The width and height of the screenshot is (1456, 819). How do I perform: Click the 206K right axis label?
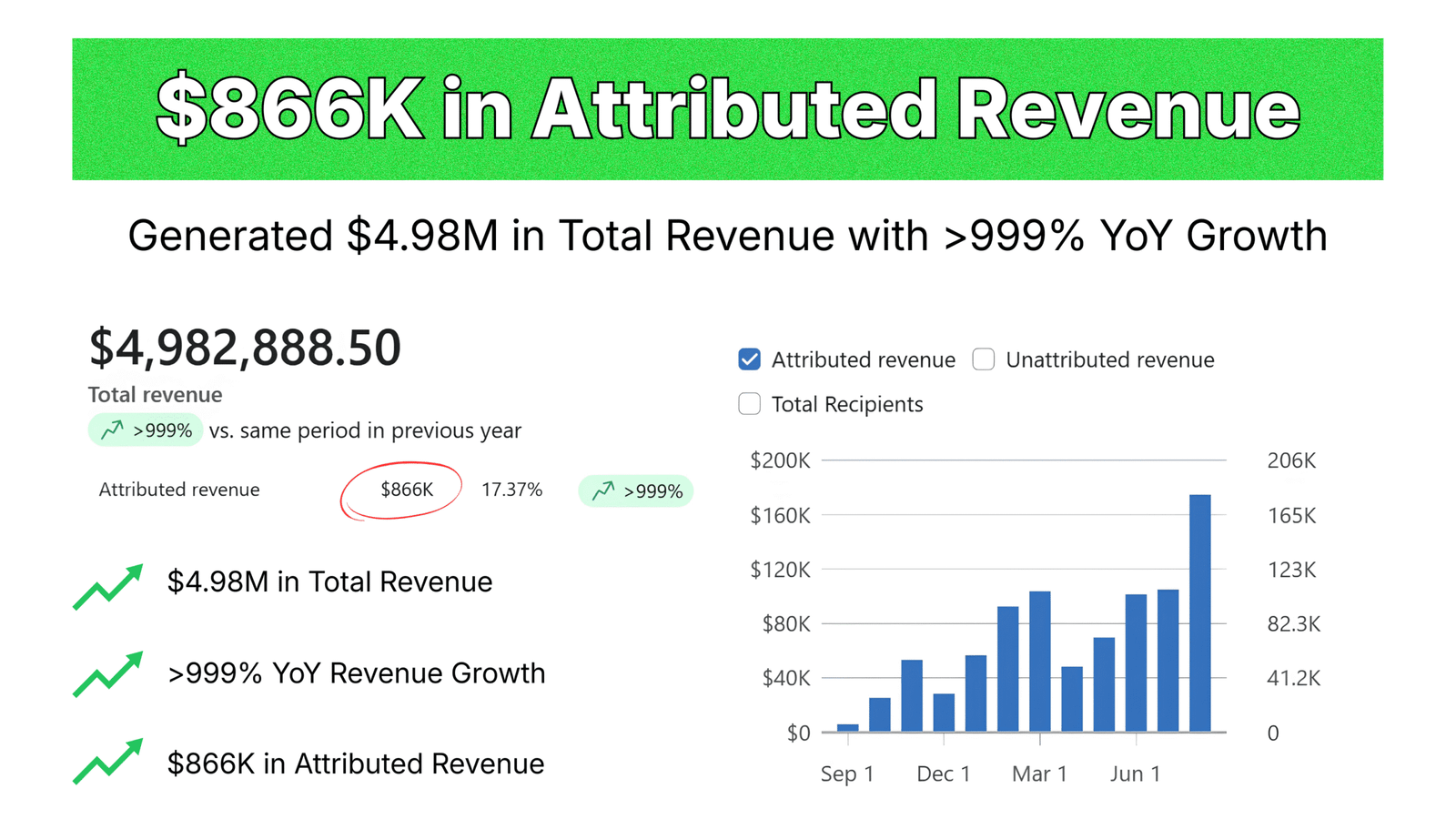[x=1291, y=460]
